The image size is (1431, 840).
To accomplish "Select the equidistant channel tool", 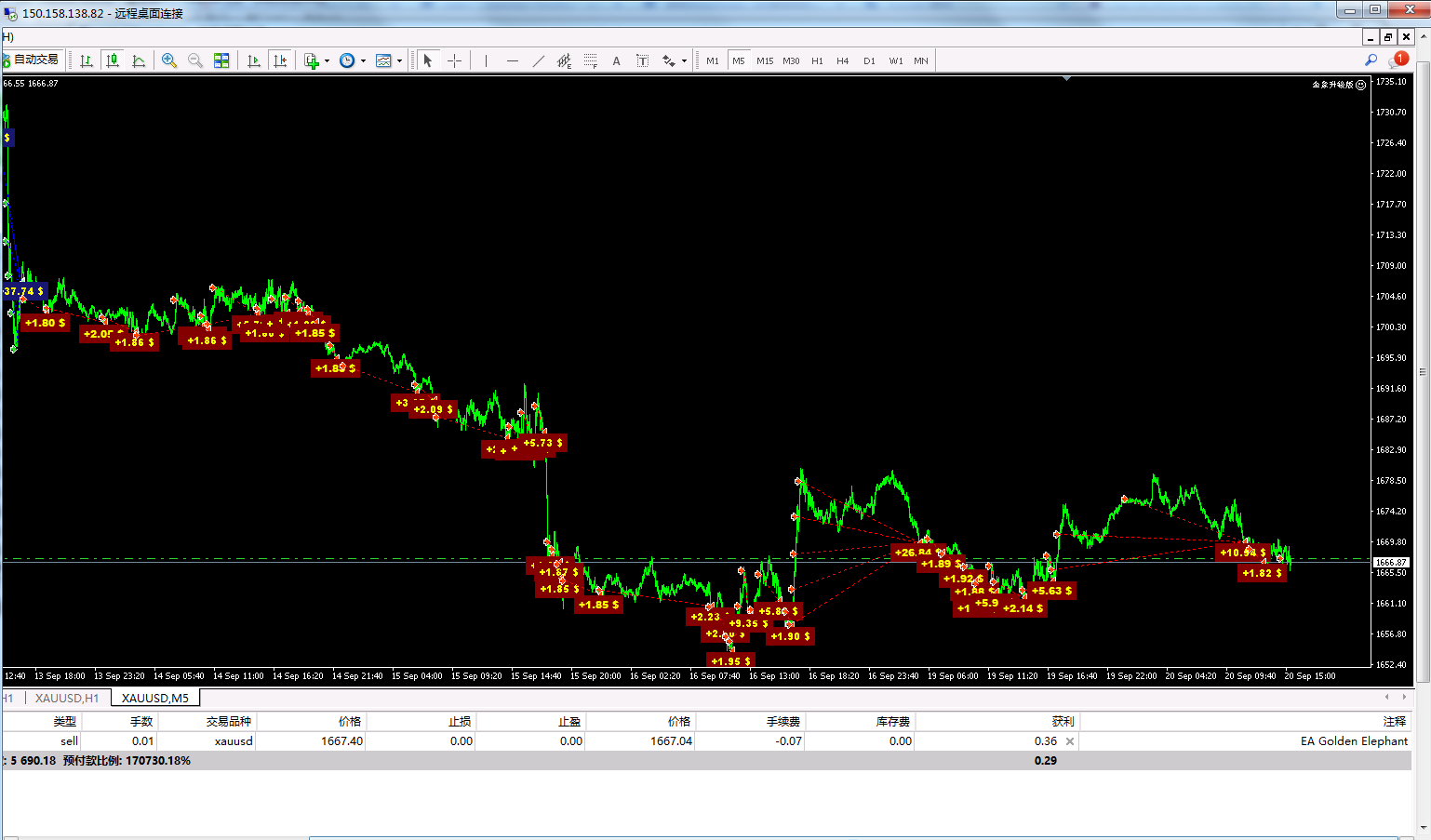I will click(x=564, y=60).
